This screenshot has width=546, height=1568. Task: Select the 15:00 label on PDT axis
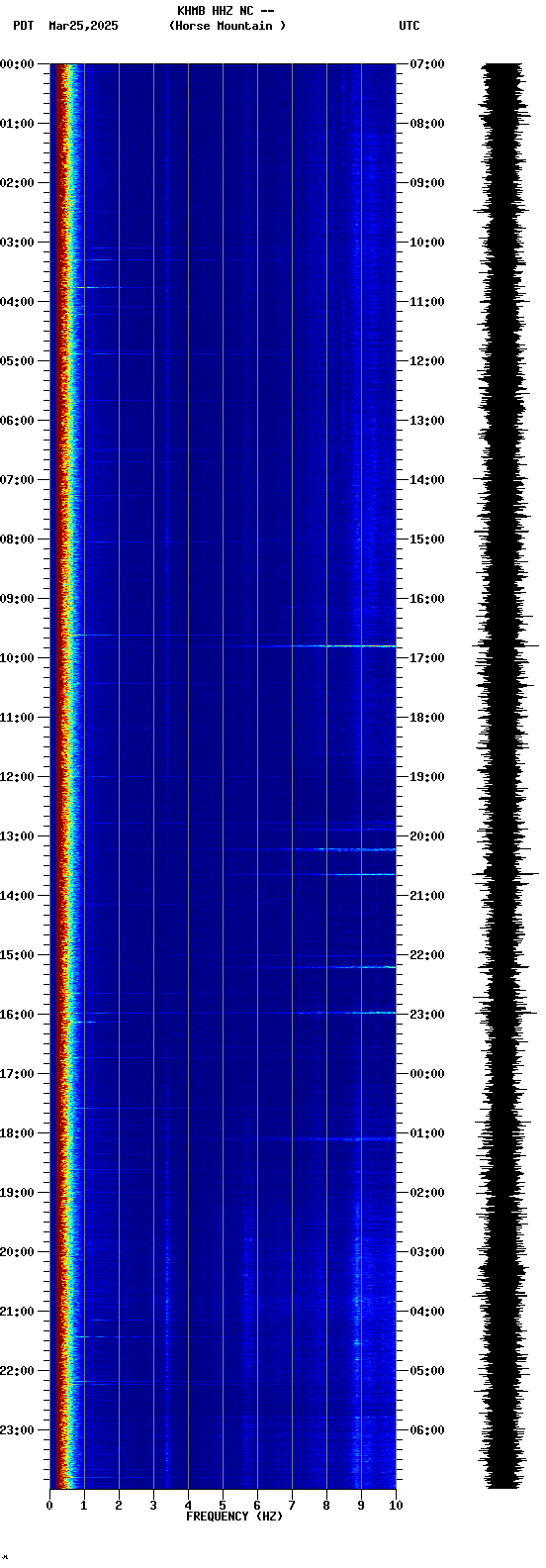click(17, 955)
